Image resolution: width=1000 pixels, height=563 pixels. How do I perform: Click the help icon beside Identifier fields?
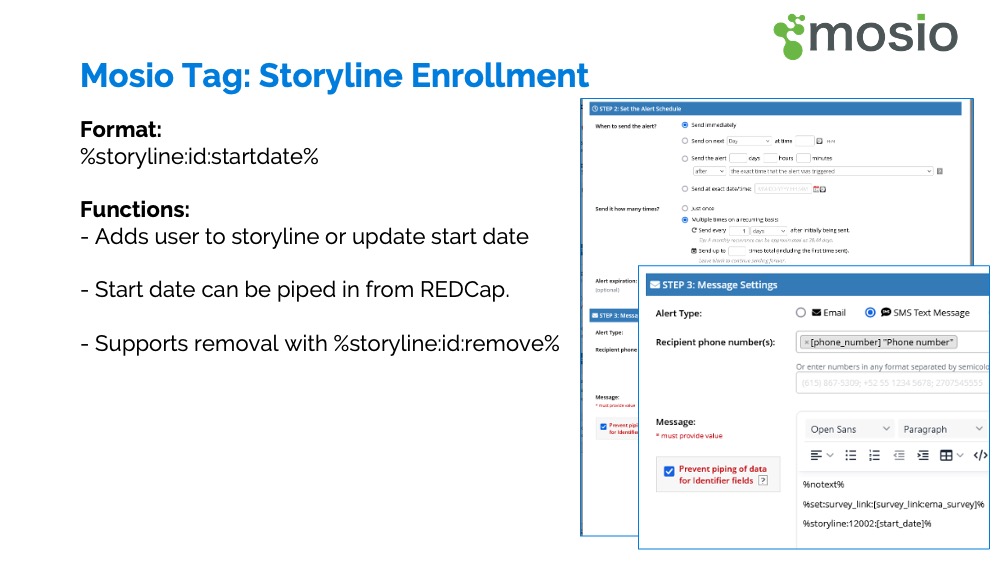[x=763, y=481]
